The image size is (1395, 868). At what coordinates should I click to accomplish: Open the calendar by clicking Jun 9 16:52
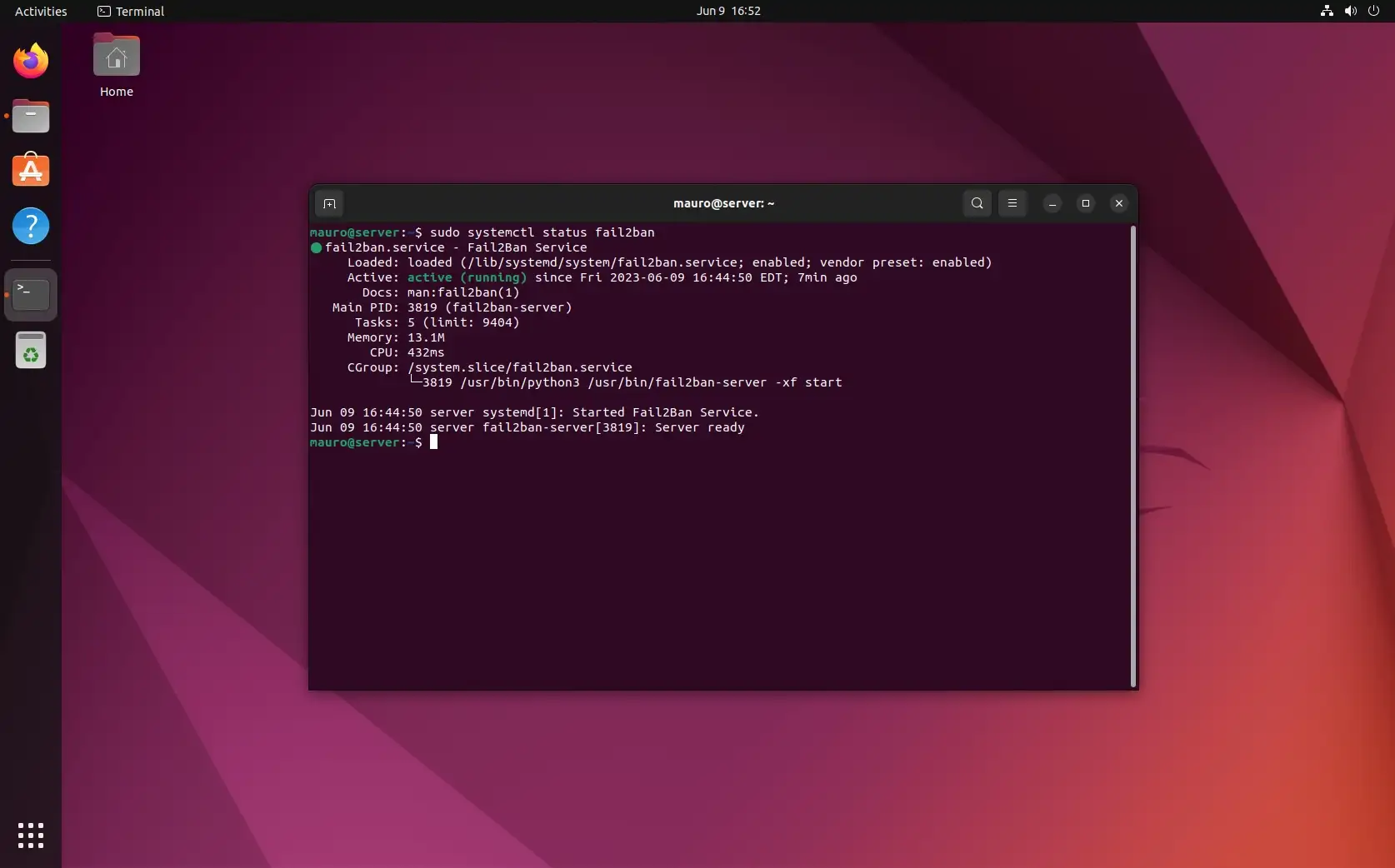tap(727, 11)
